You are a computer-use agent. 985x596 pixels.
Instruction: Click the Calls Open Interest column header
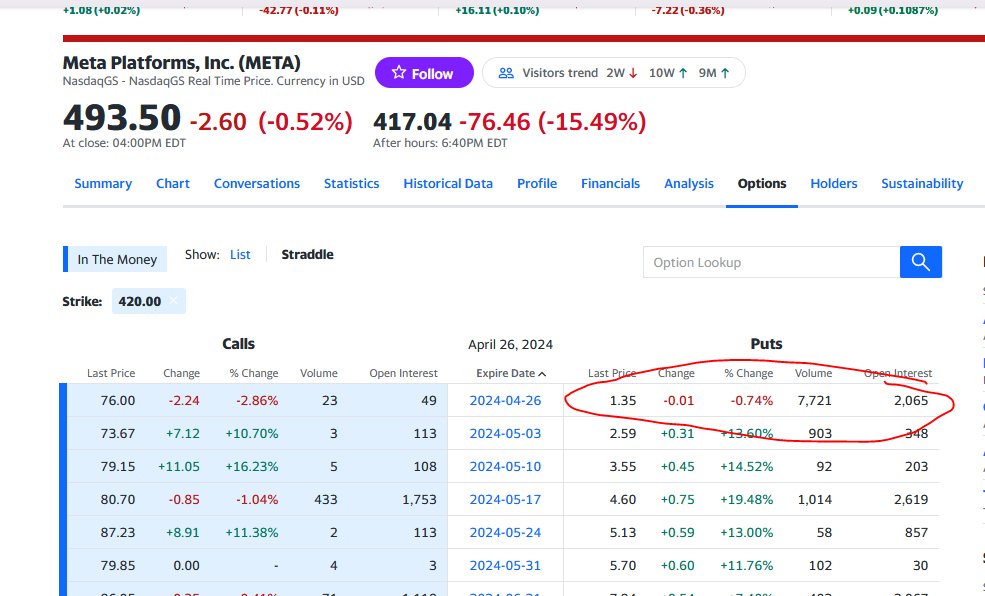403,373
